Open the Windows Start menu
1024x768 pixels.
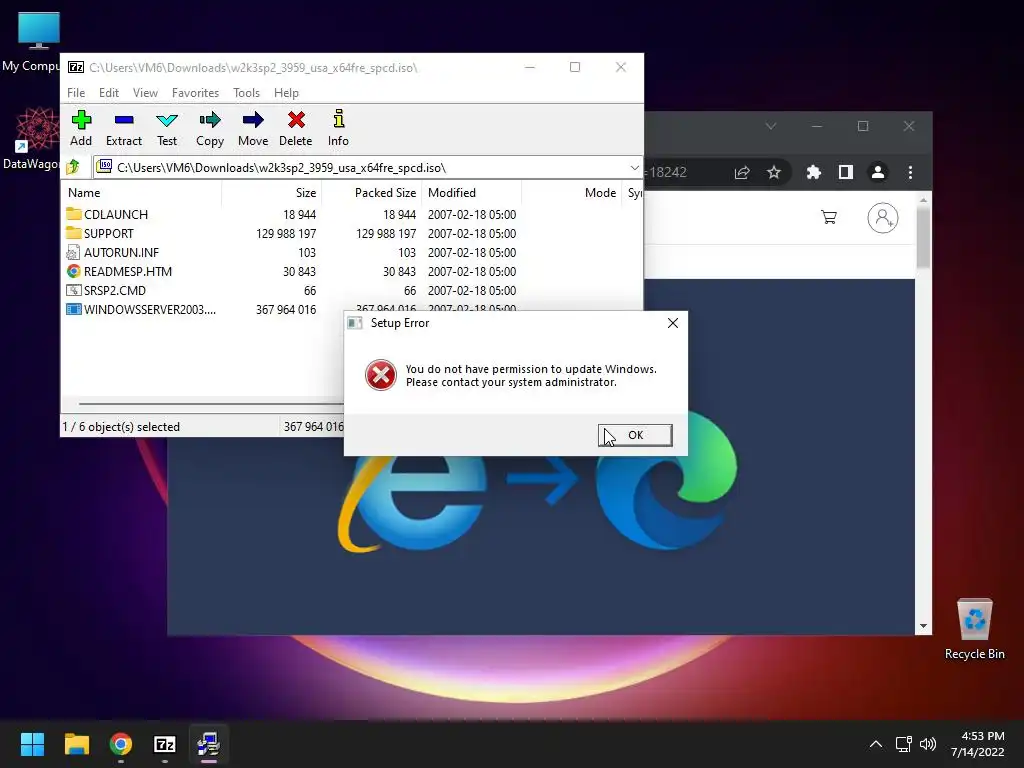[32, 744]
